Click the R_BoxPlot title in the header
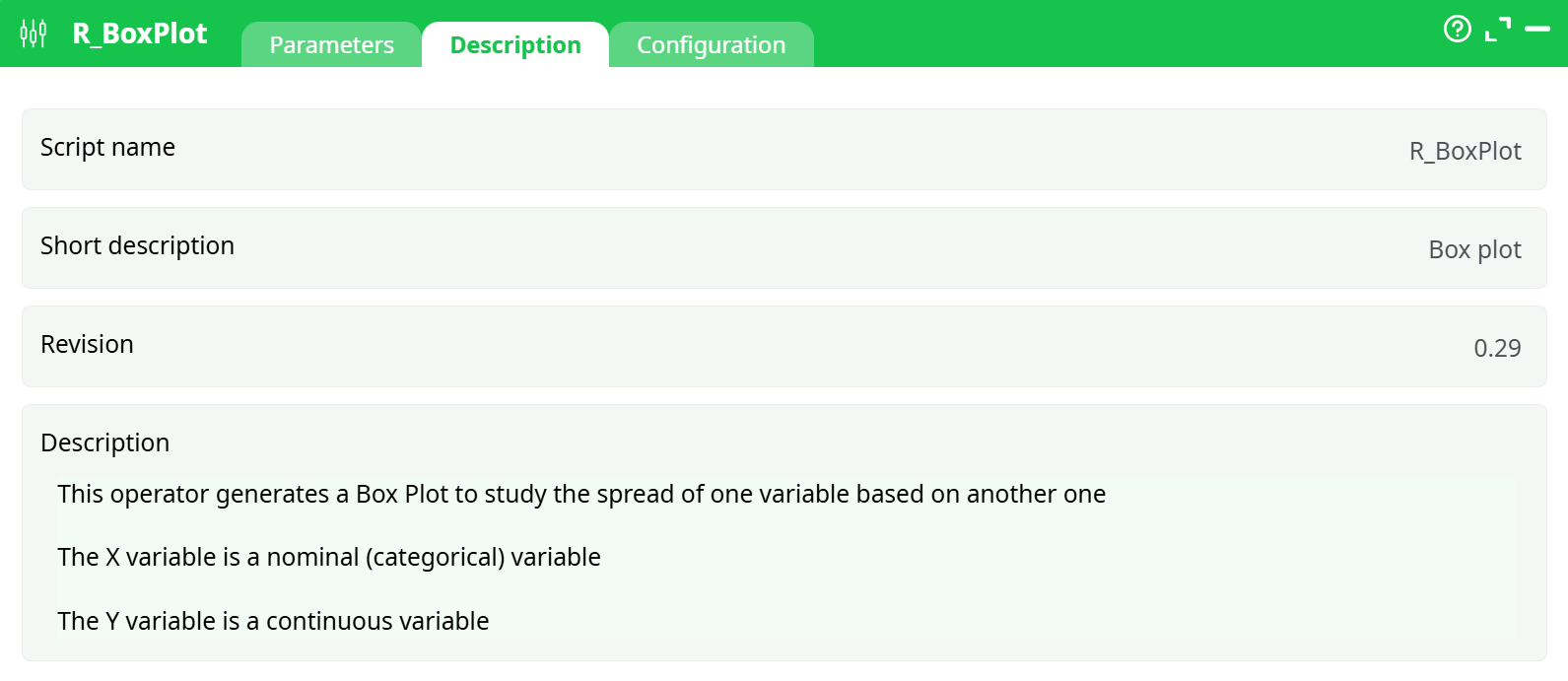1568x681 pixels. [140, 34]
